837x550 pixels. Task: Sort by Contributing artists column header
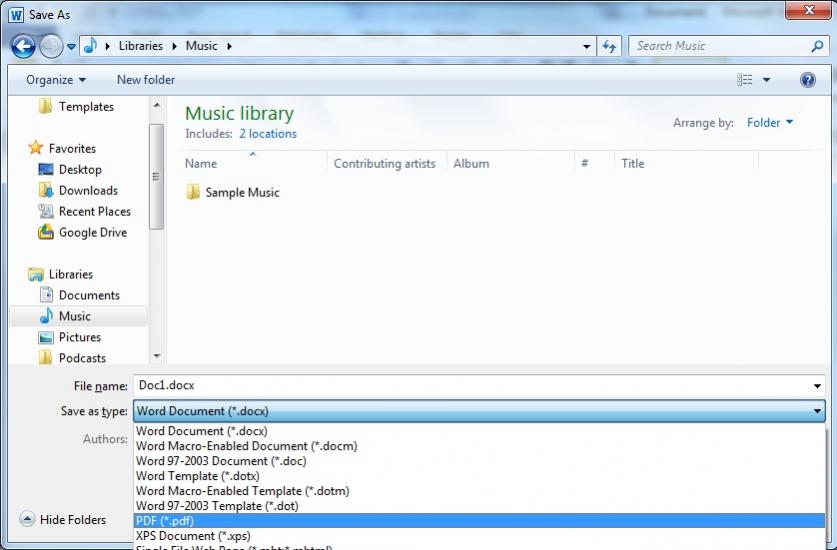tap(384, 163)
